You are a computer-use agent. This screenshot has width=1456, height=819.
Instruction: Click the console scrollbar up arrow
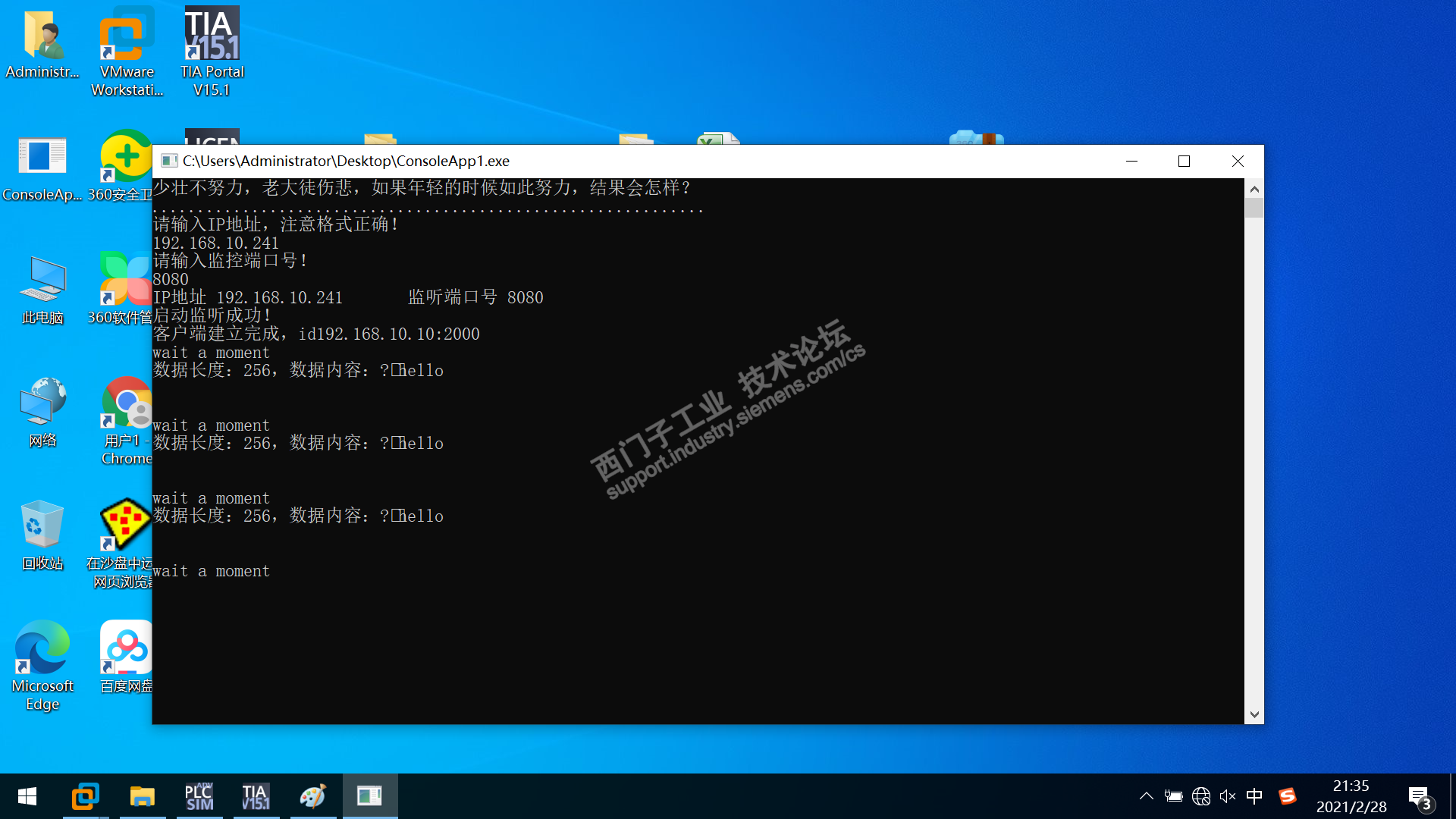click(x=1254, y=189)
